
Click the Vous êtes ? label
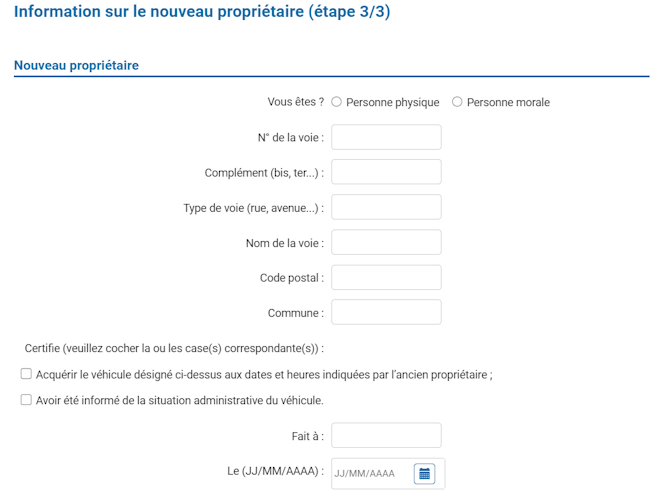[x=296, y=102]
